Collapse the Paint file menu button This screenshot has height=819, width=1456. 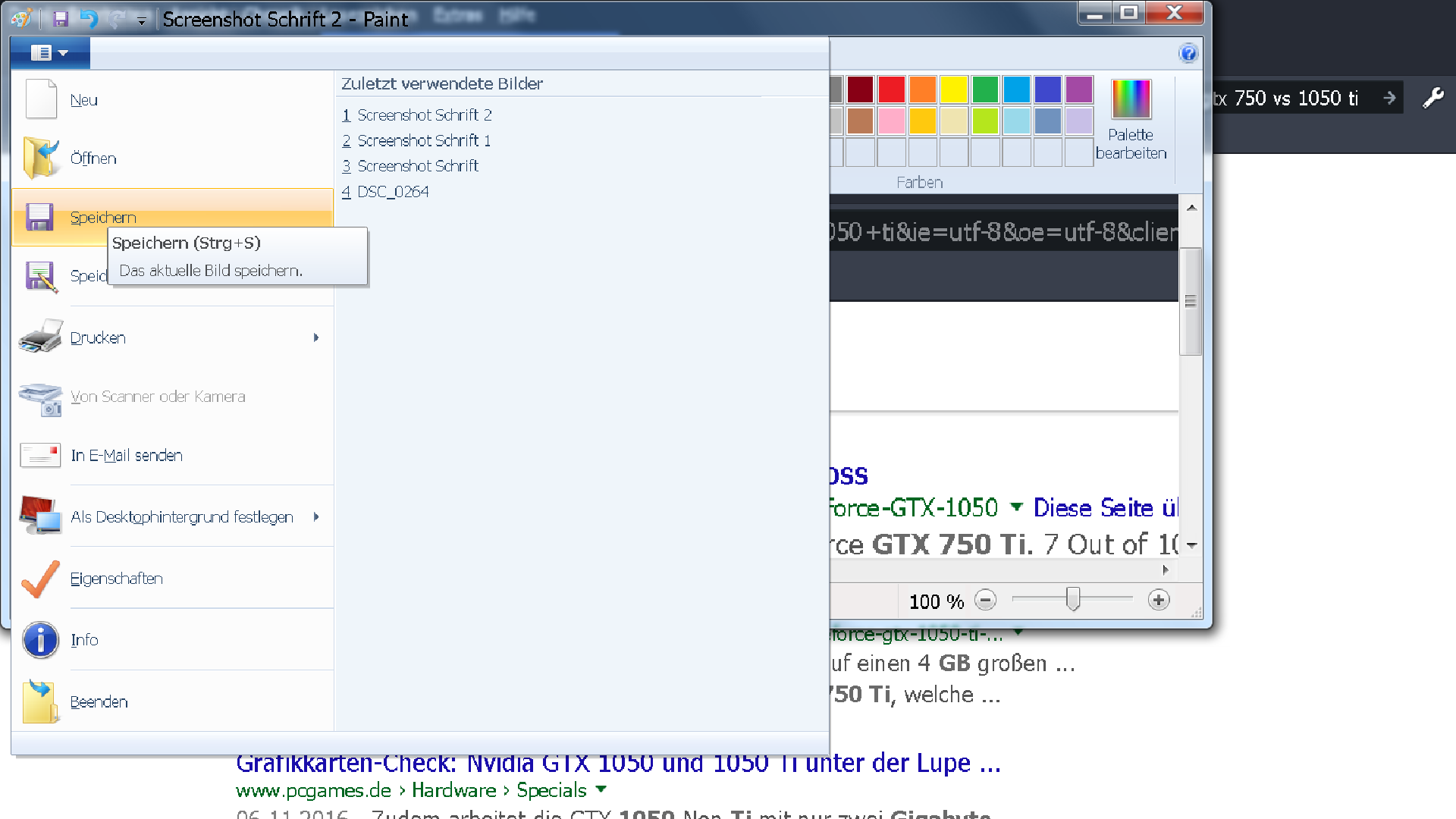pos(50,53)
